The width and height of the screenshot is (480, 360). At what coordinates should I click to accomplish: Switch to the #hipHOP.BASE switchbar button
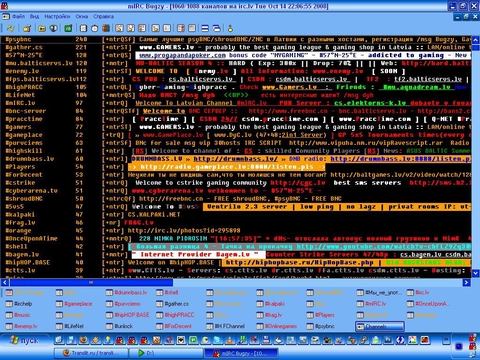pos(127,315)
